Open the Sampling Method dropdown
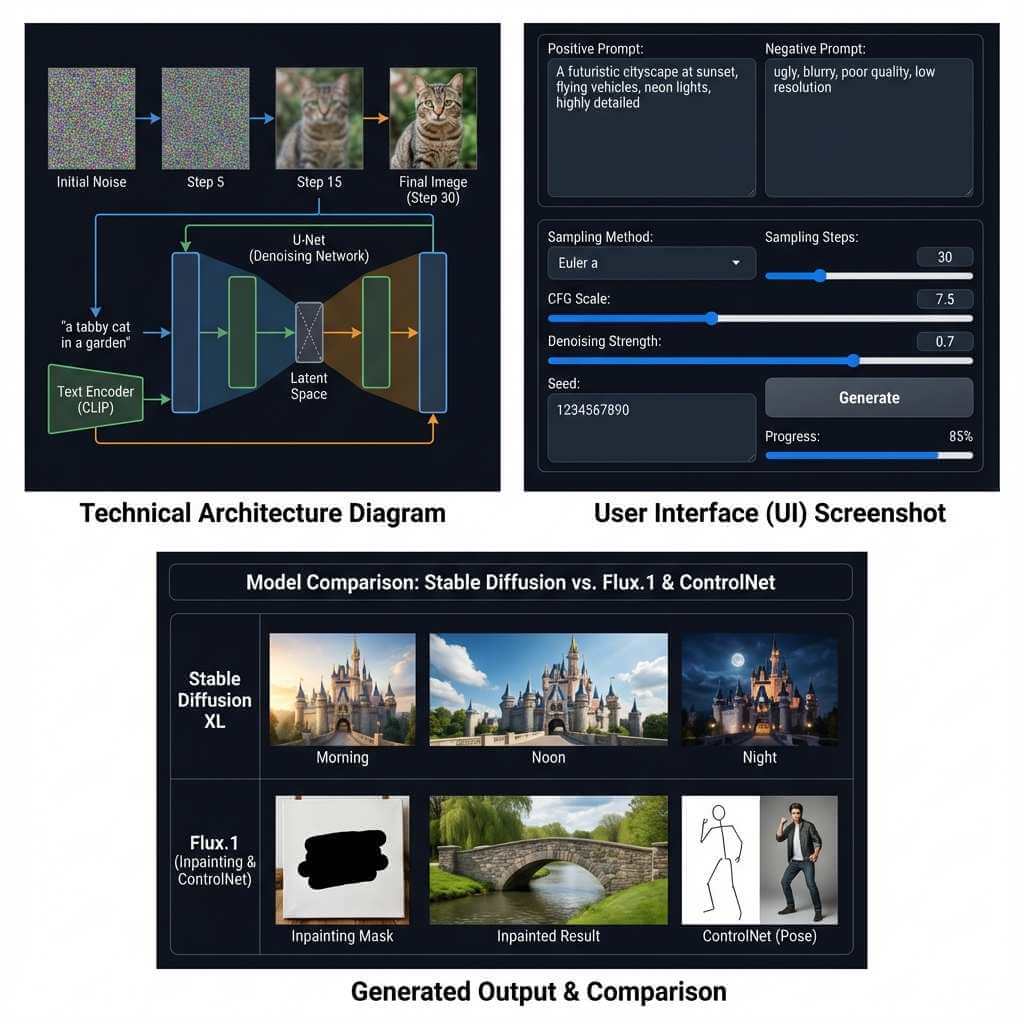 tap(650, 262)
